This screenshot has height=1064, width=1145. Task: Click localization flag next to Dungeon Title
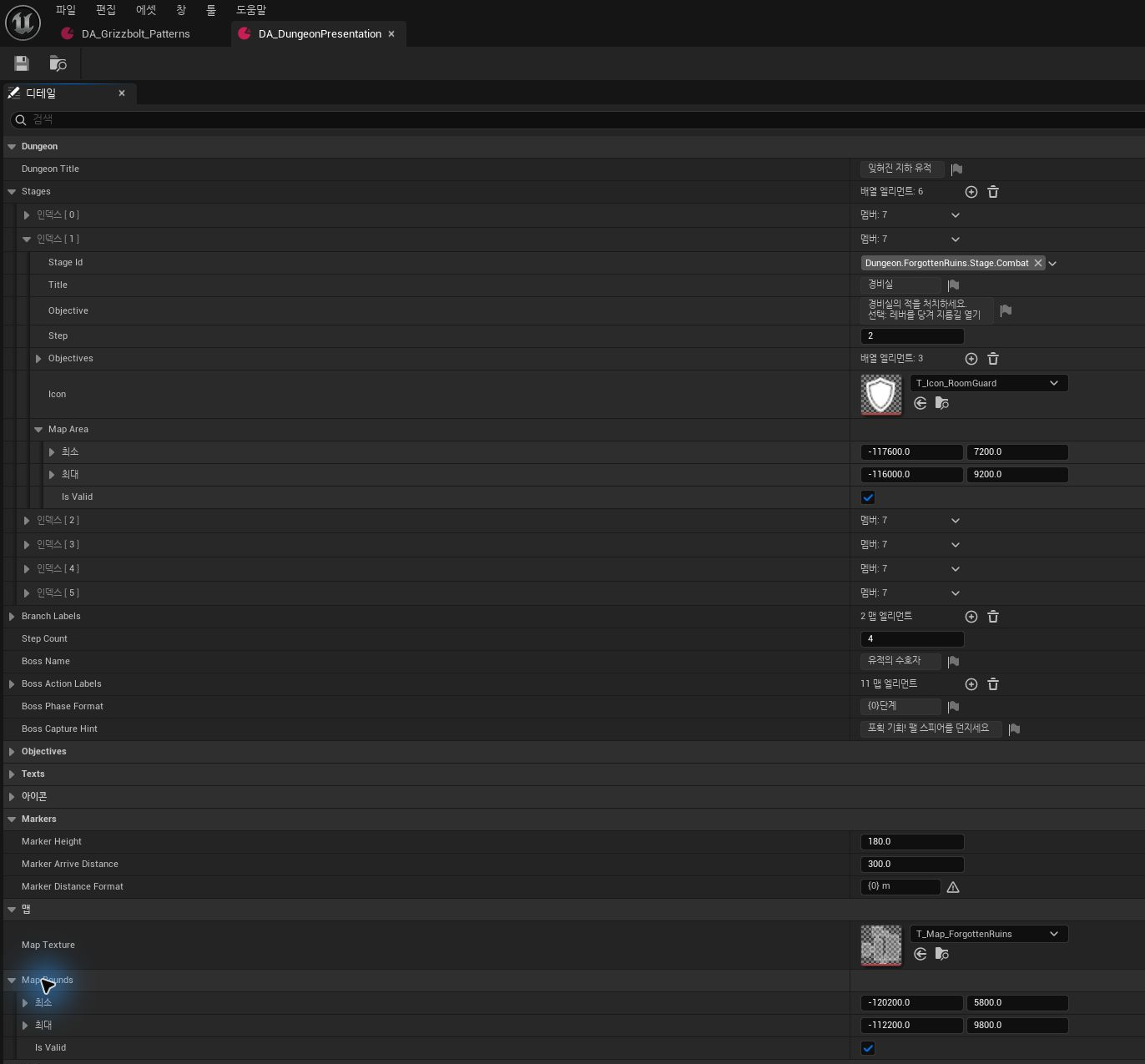click(956, 169)
